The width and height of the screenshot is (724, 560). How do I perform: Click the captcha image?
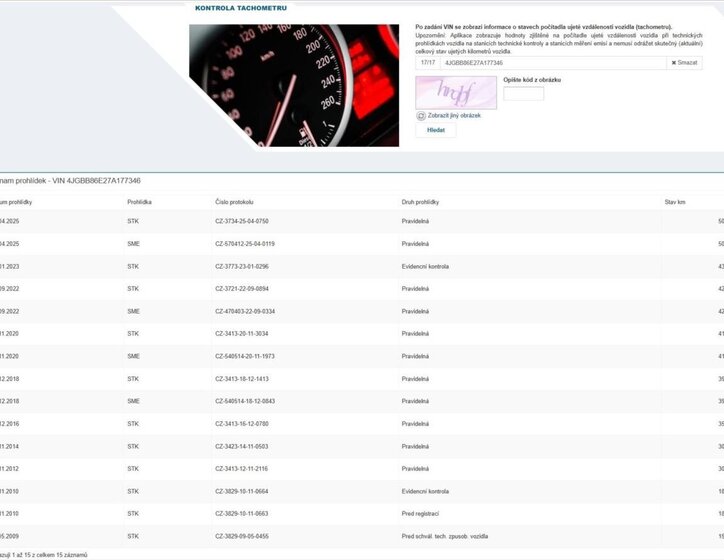(455, 92)
